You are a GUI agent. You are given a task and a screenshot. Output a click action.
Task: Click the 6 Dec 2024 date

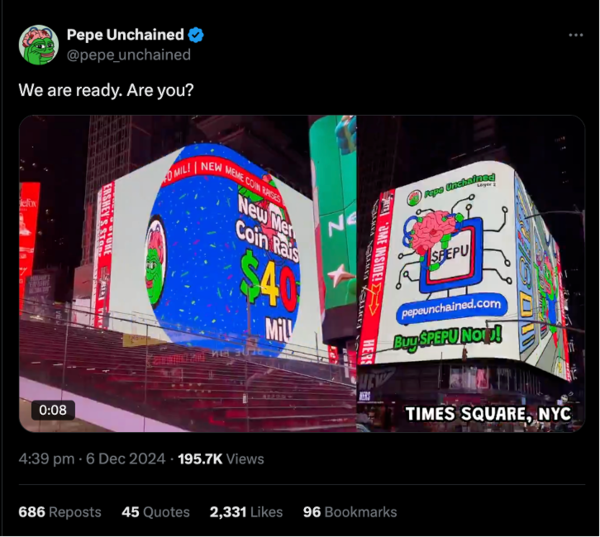coord(126,459)
